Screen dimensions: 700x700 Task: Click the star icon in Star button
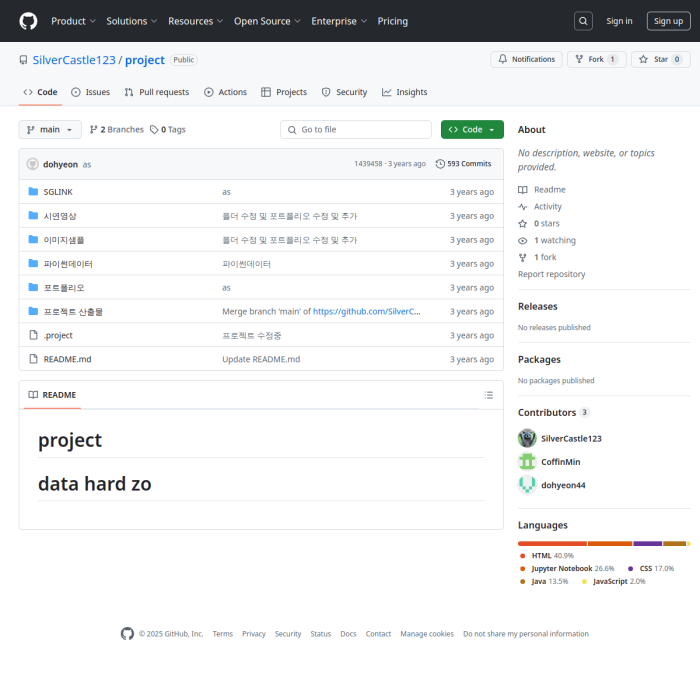pyautogui.click(x=643, y=59)
